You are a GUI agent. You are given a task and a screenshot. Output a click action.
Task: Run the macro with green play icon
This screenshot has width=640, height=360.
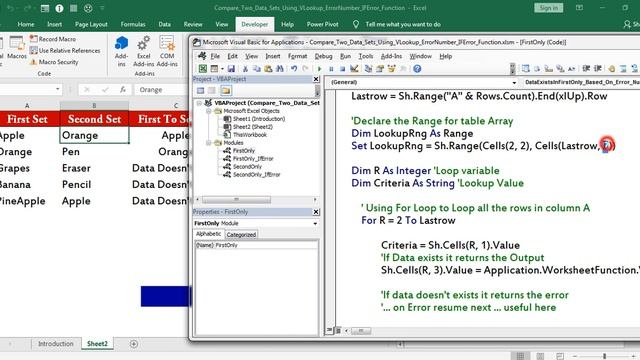click(x=320, y=69)
